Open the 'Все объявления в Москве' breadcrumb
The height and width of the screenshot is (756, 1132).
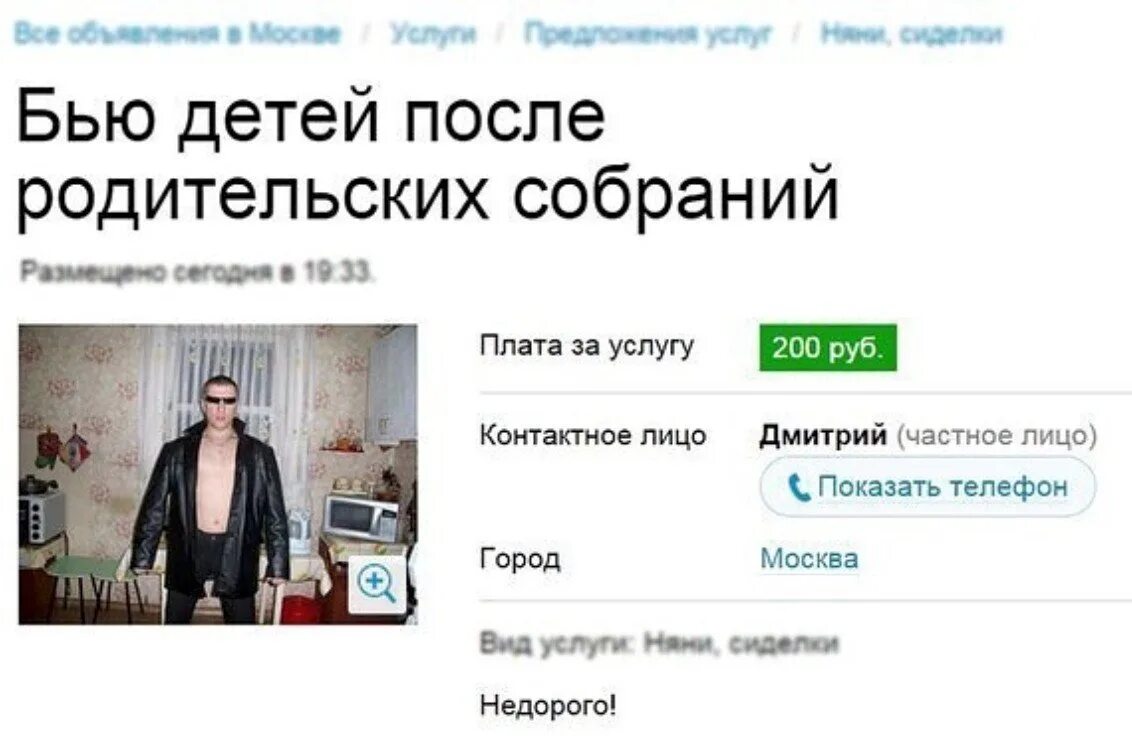coord(176,33)
